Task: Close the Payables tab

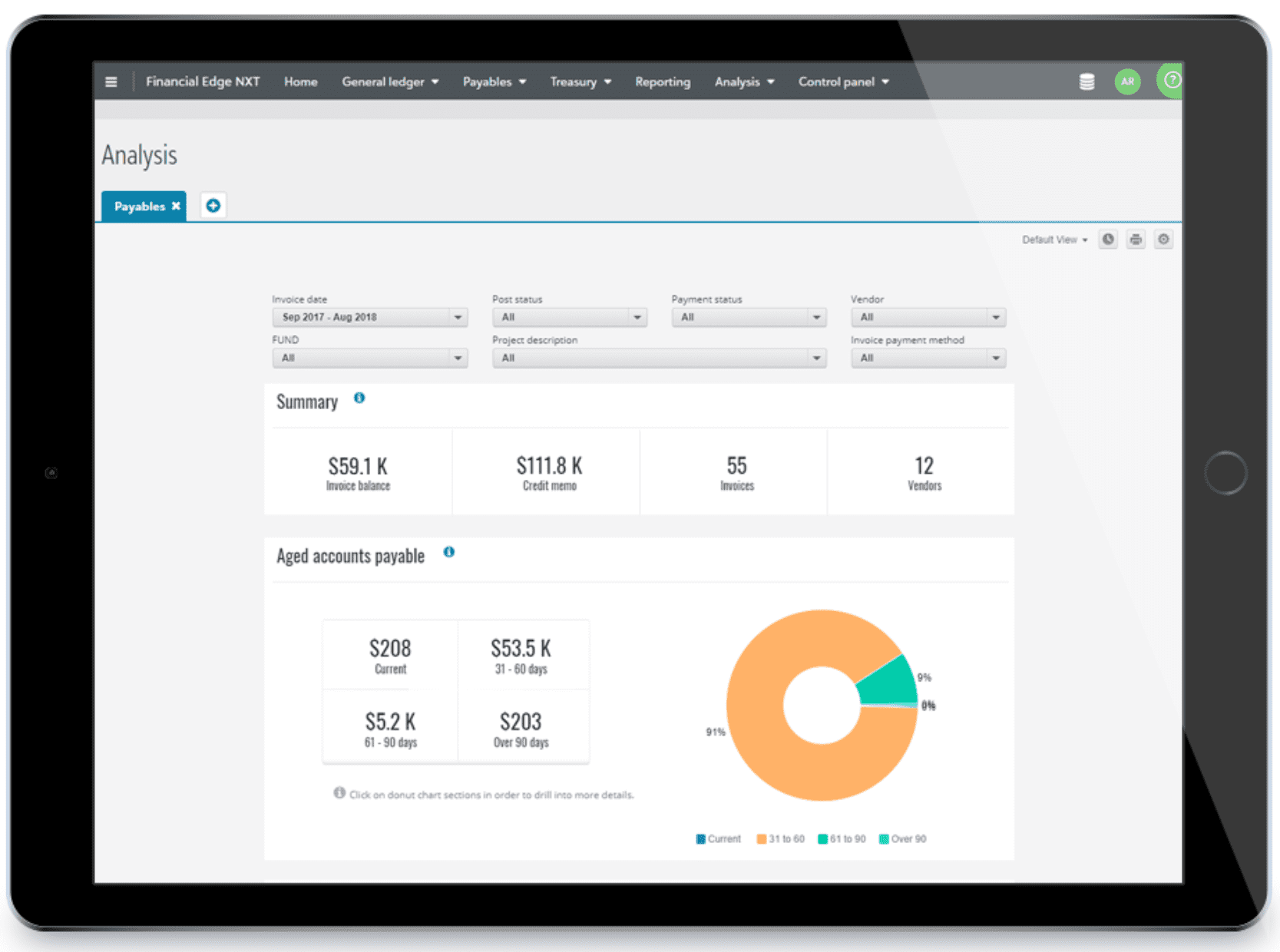Action: click(x=176, y=206)
